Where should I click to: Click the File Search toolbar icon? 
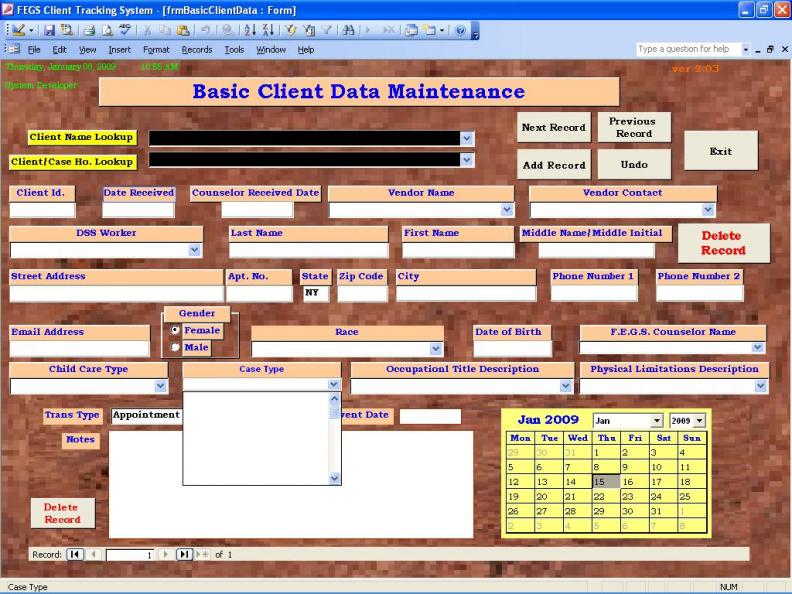coord(67,30)
